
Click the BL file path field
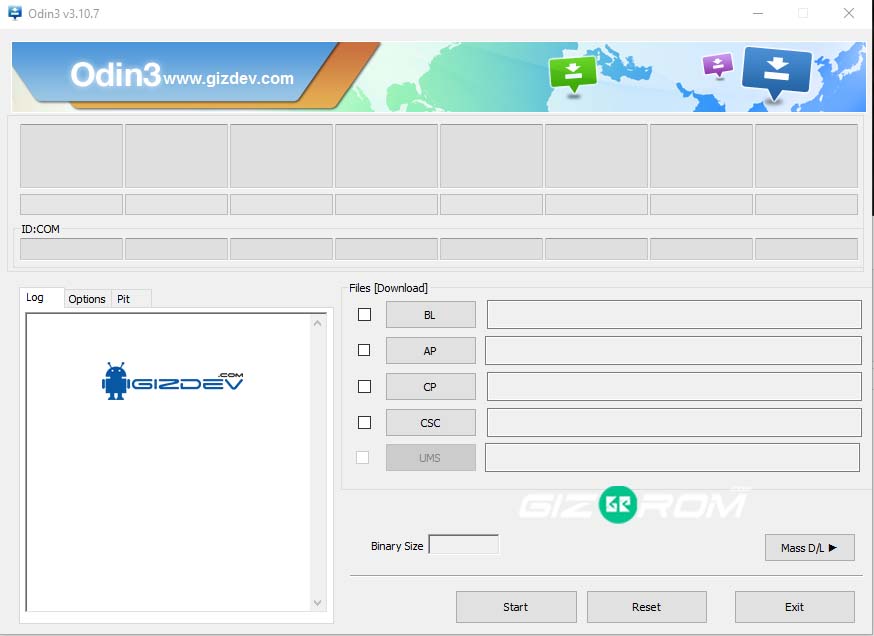pos(674,315)
